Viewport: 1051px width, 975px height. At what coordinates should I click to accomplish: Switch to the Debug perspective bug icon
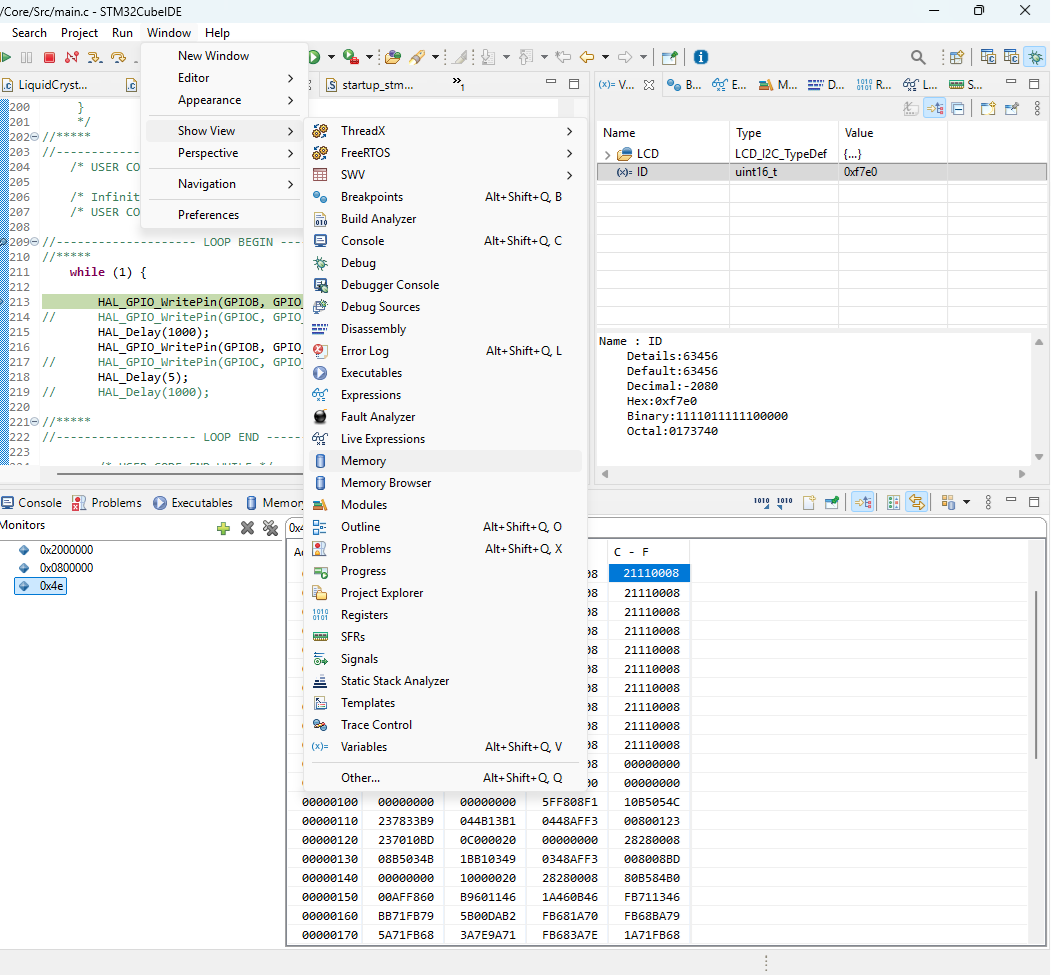1035,57
